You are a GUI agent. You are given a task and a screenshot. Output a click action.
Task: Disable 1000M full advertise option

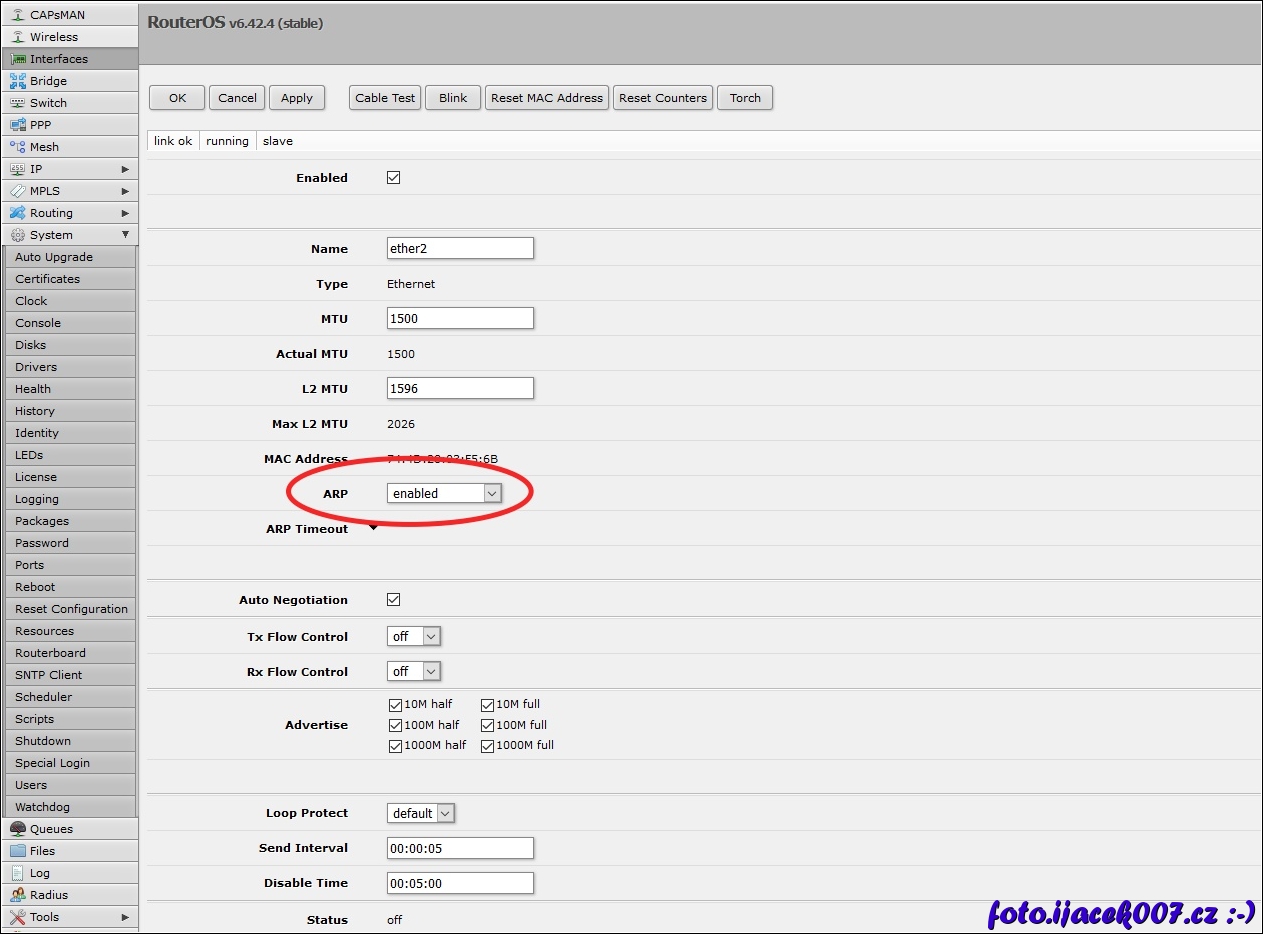point(488,746)
